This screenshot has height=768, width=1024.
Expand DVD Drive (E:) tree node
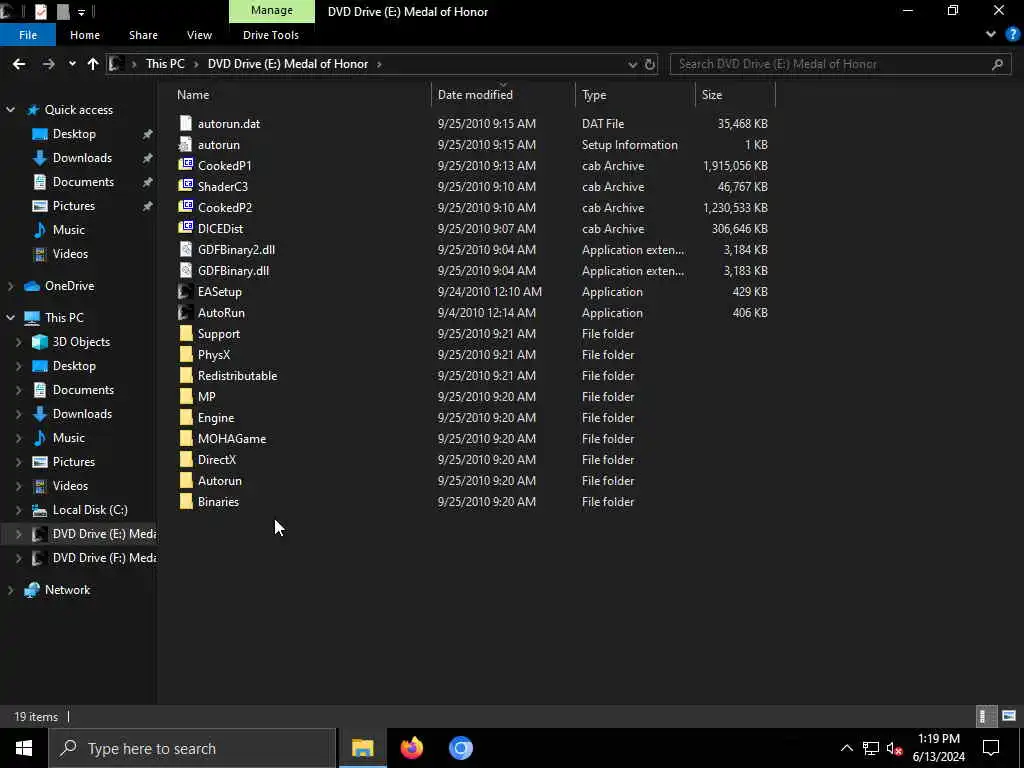point(18,534)
